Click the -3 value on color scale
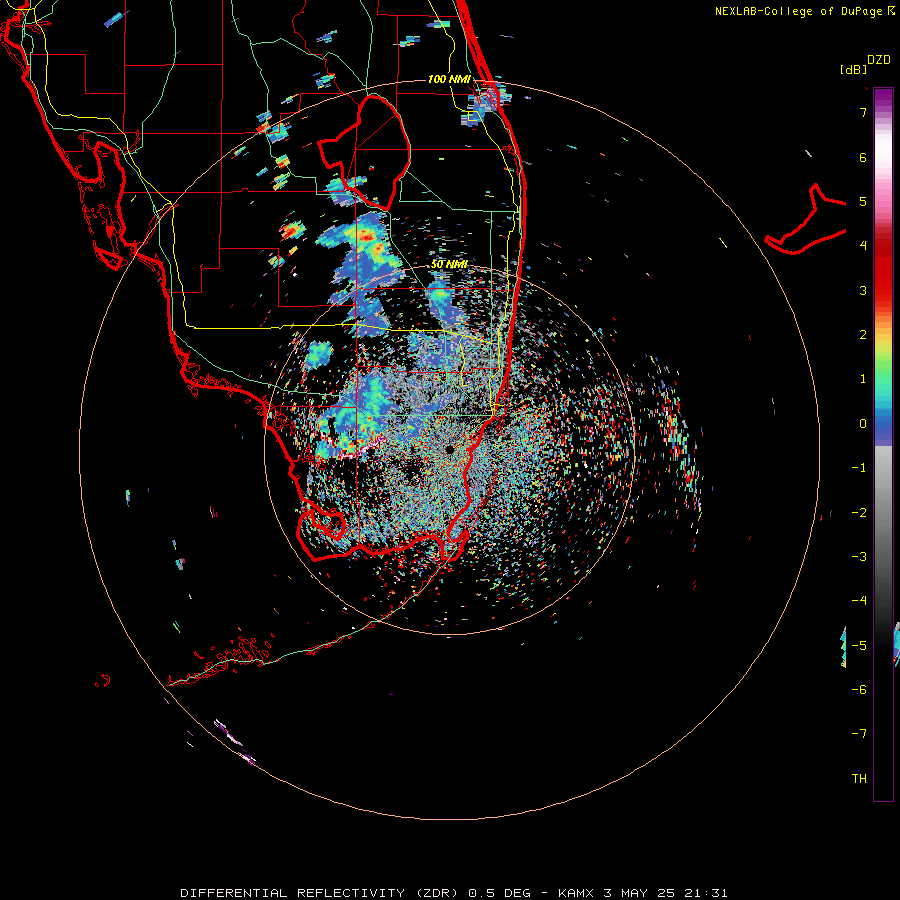The height and width of the screenshot is (900, 900). (859, 557)
